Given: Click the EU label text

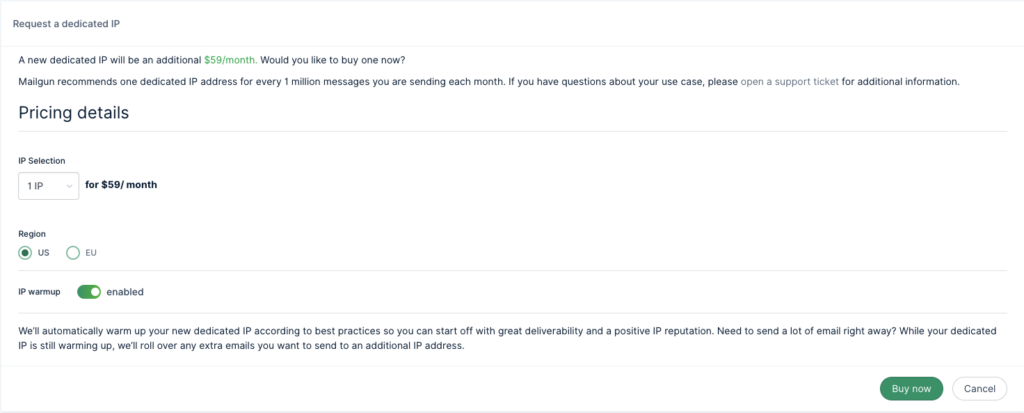Looking at the screenshot, I should click(x=91, y=253).
